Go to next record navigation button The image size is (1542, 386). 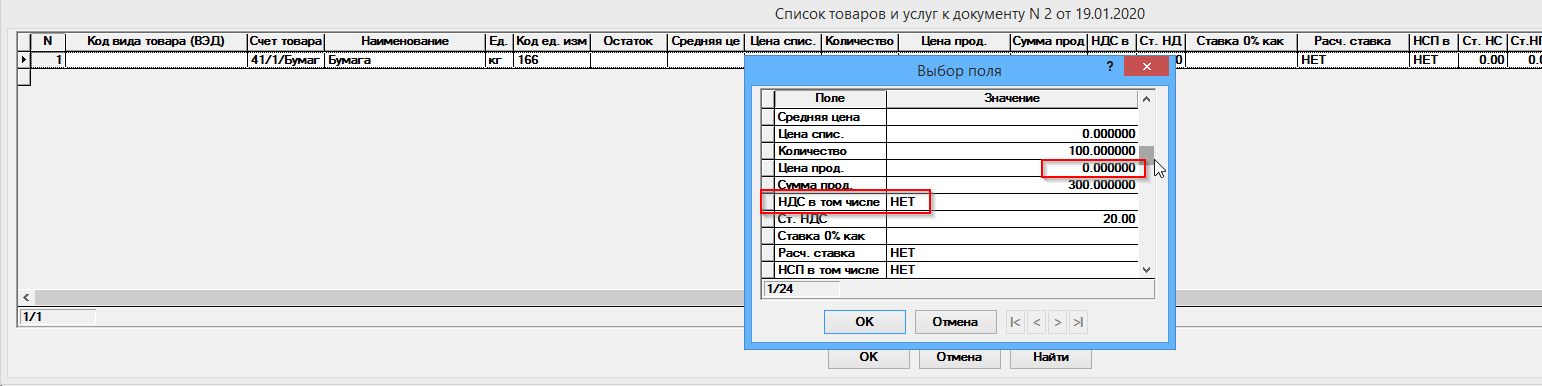(x=1057, y=322)
